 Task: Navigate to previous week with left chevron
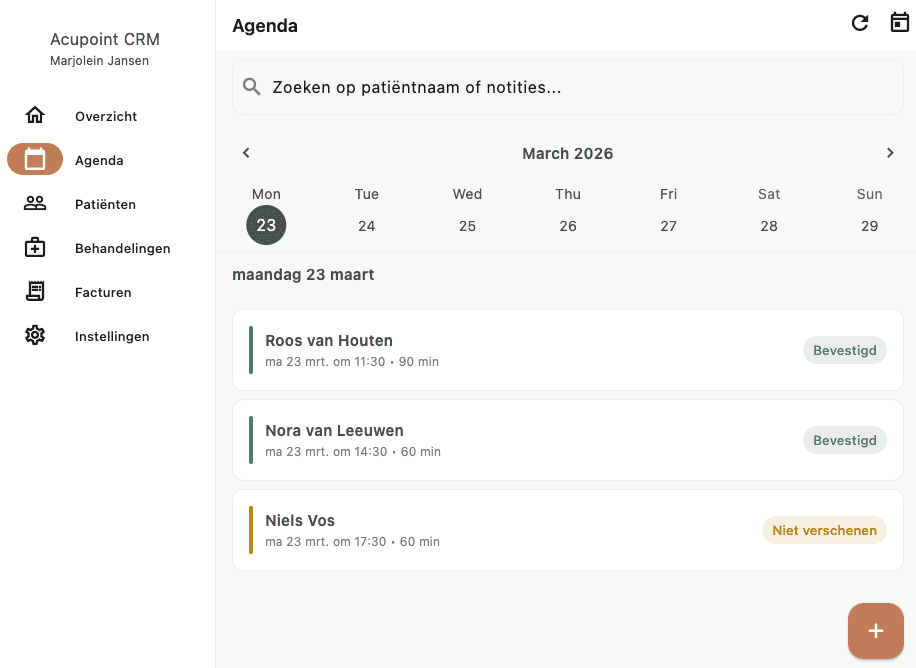pos(246,153)
